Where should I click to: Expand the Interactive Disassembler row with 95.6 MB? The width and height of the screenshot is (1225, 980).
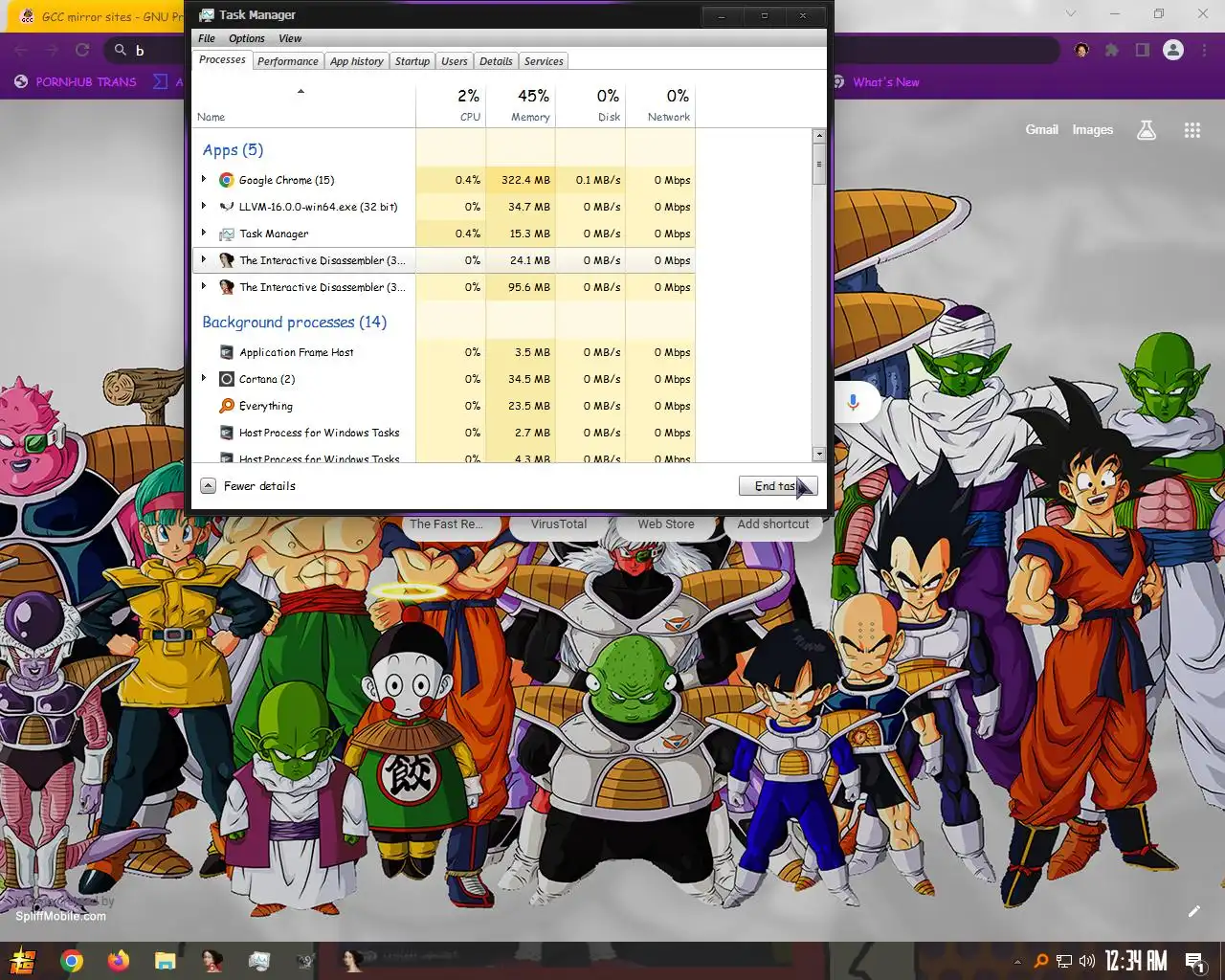[204, 286]
